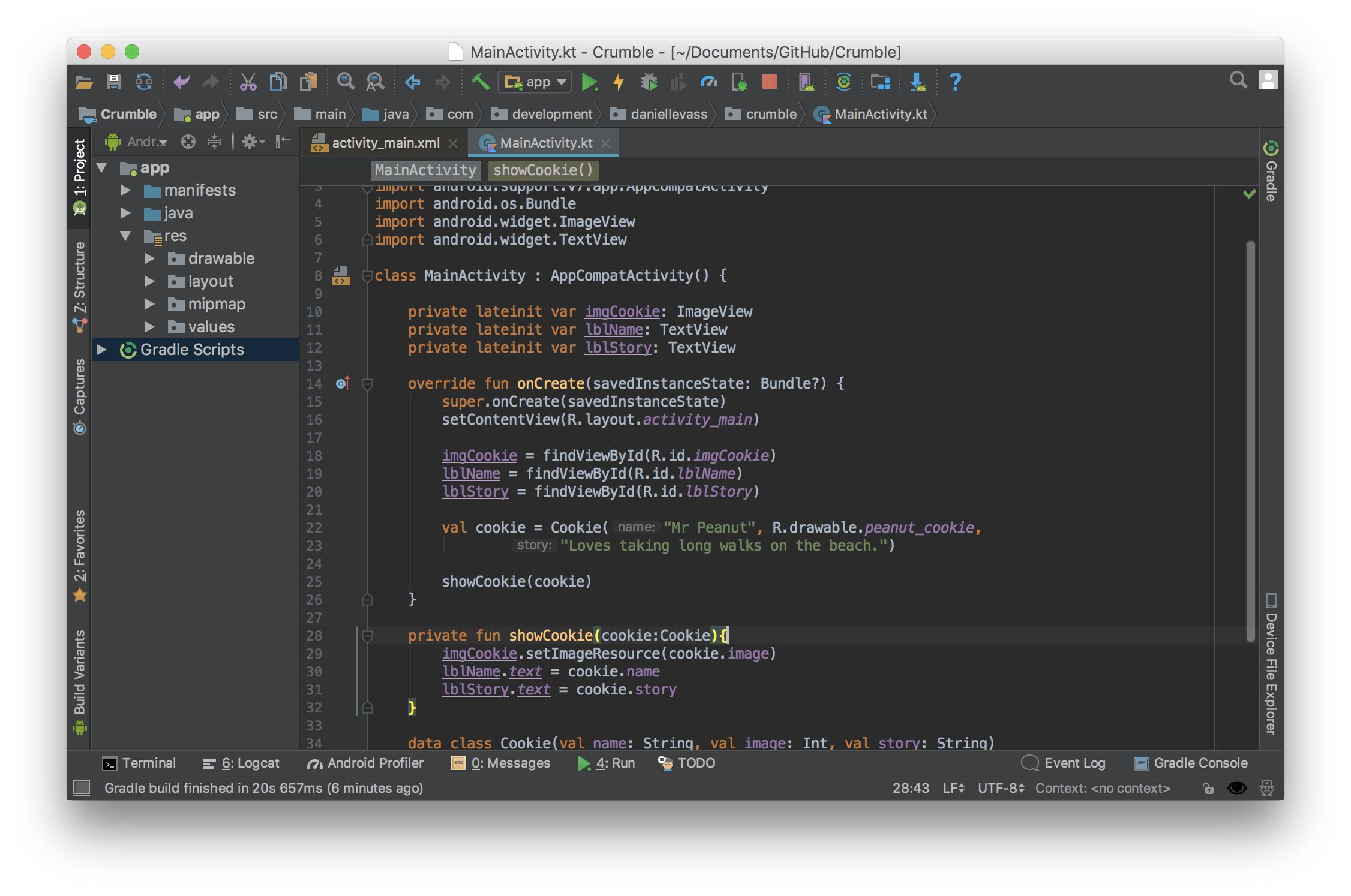Open the Gradle Console button
This screenshot has height=896, width=1351.
coord(1191,763)
